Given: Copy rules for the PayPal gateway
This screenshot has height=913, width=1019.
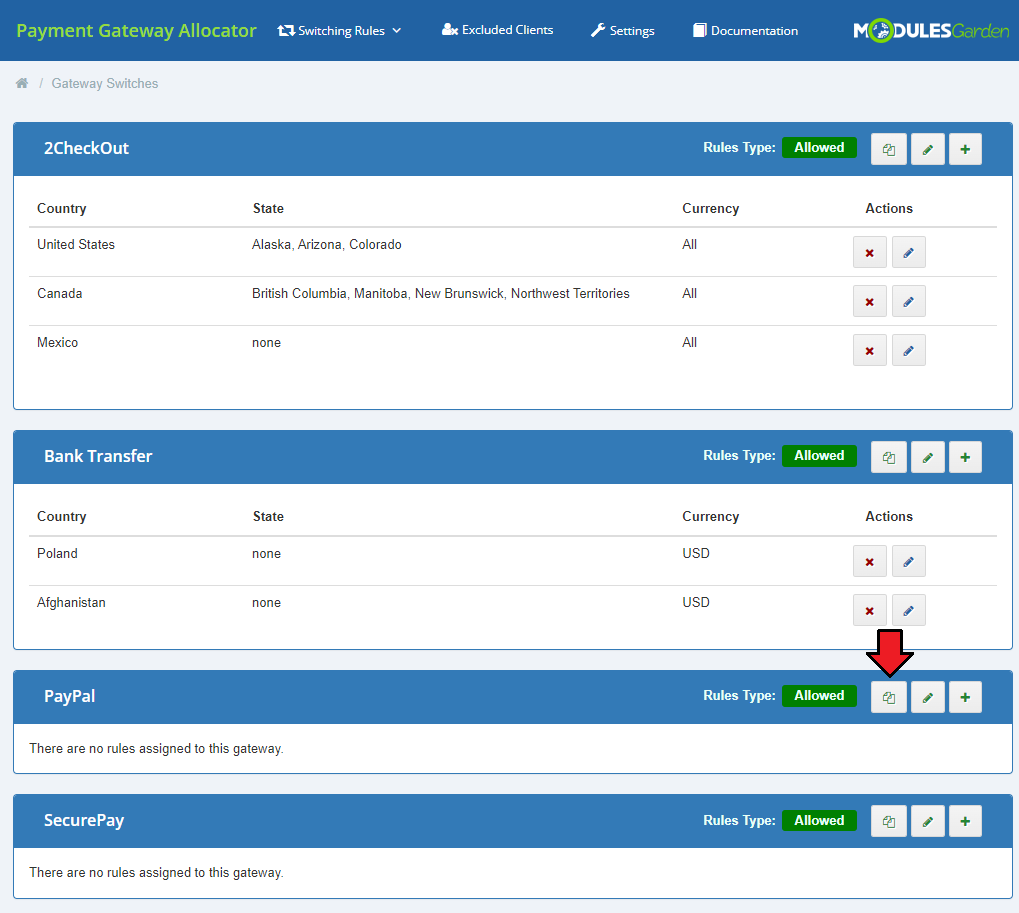Looking at the screenshot, I should point(888,697).
